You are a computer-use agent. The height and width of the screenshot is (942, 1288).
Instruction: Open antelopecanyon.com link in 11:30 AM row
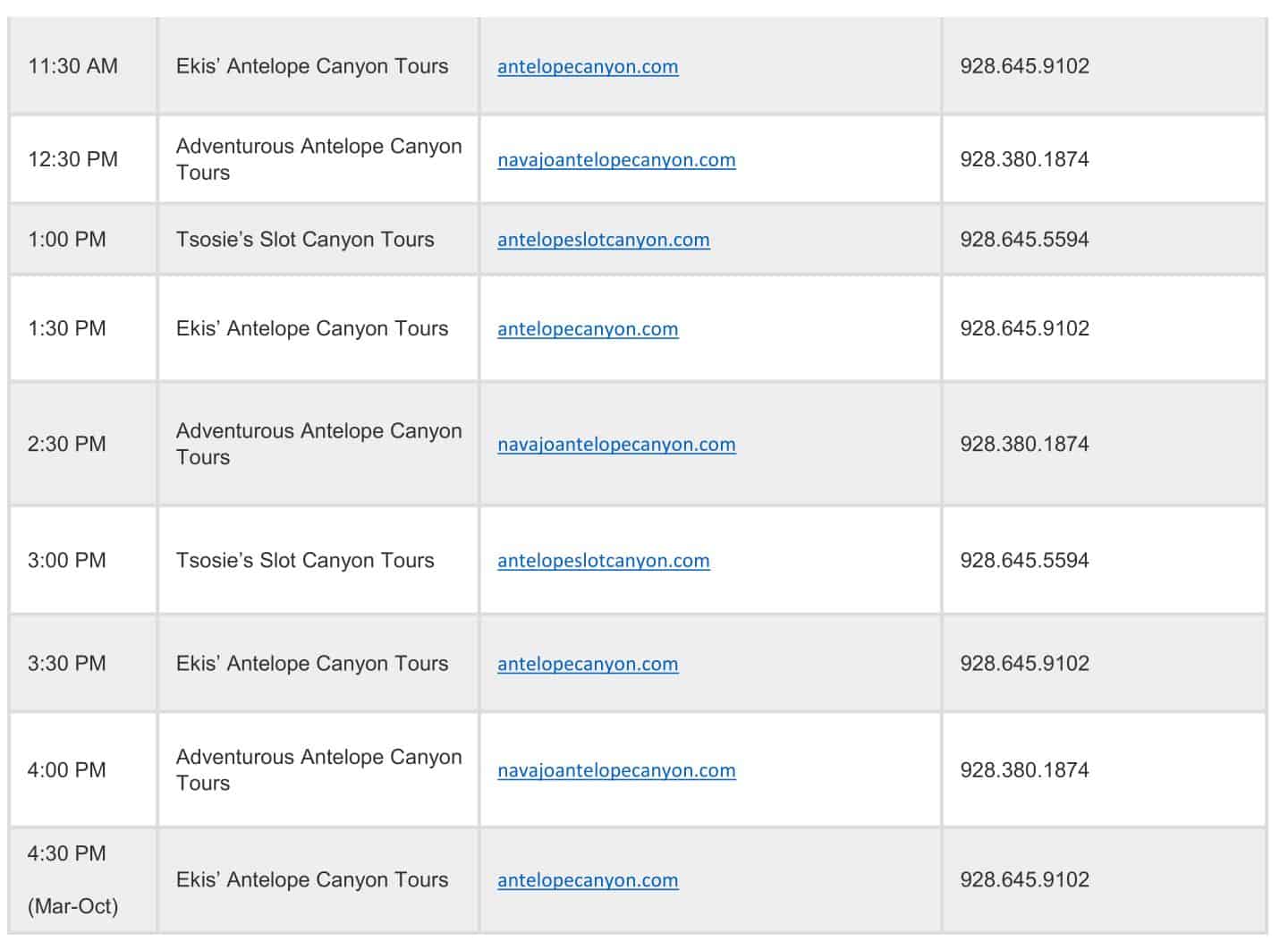[x=588, y=67]
